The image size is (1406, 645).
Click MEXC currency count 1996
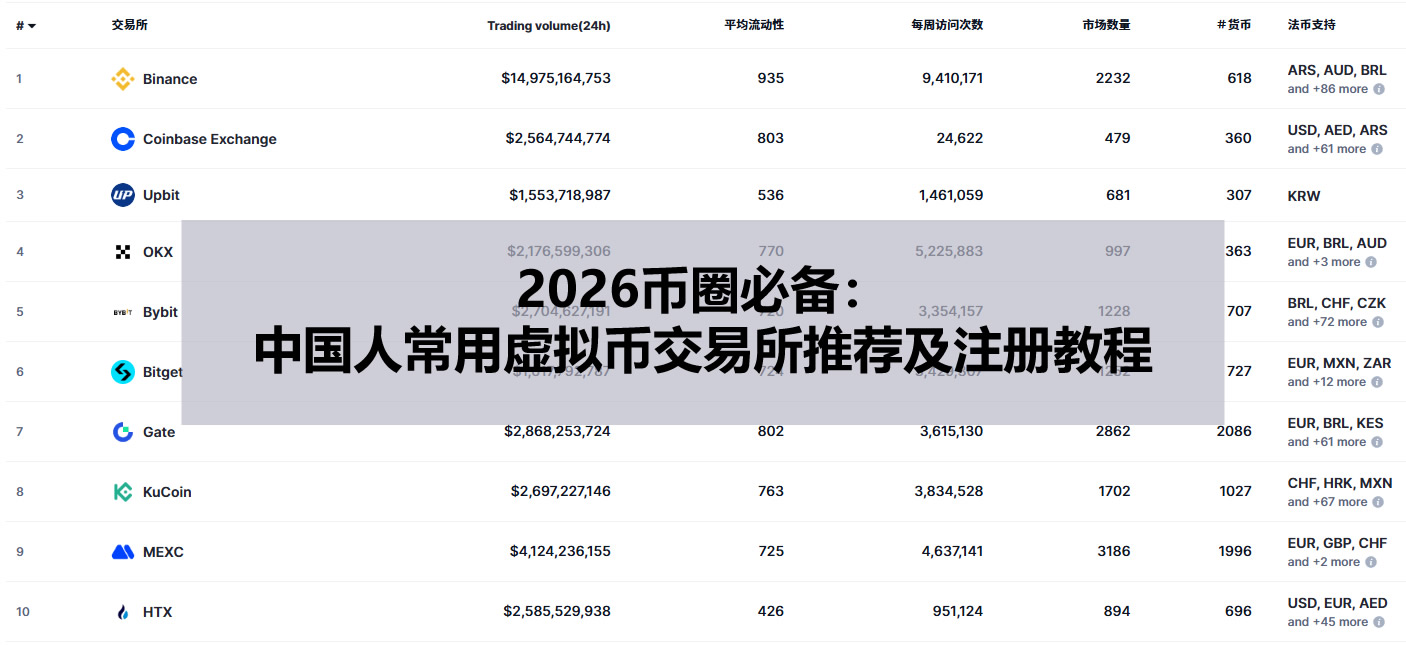point(1235,551)
